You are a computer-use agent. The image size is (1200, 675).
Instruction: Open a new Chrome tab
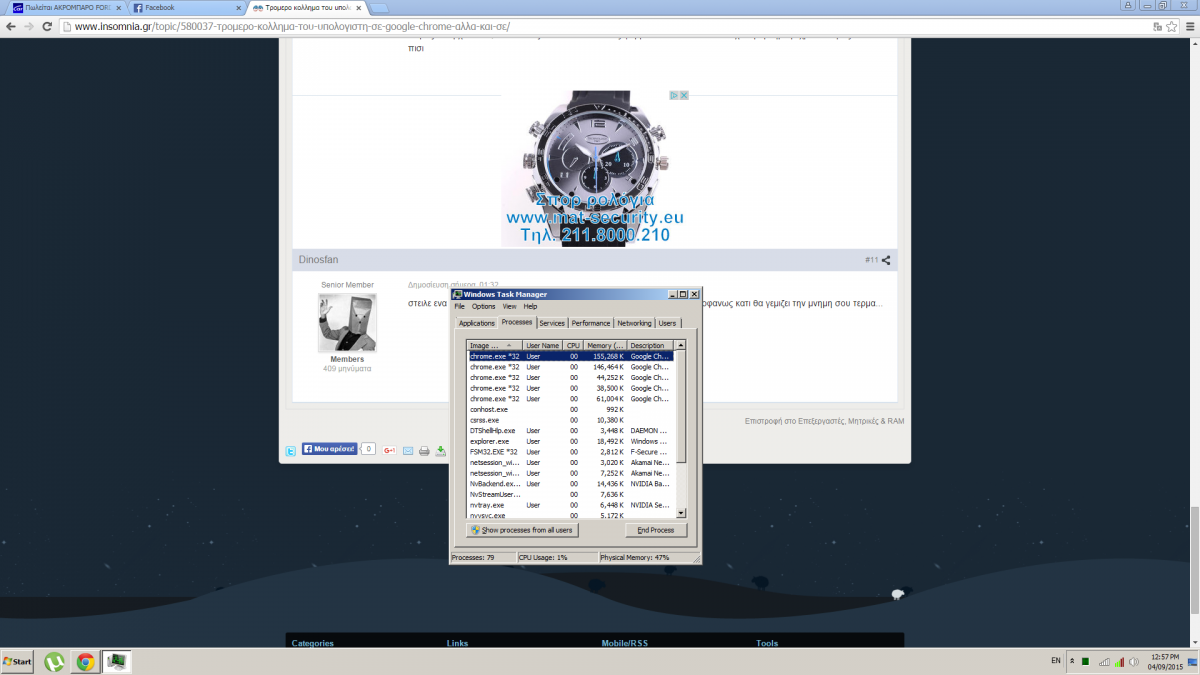[378, 7]
